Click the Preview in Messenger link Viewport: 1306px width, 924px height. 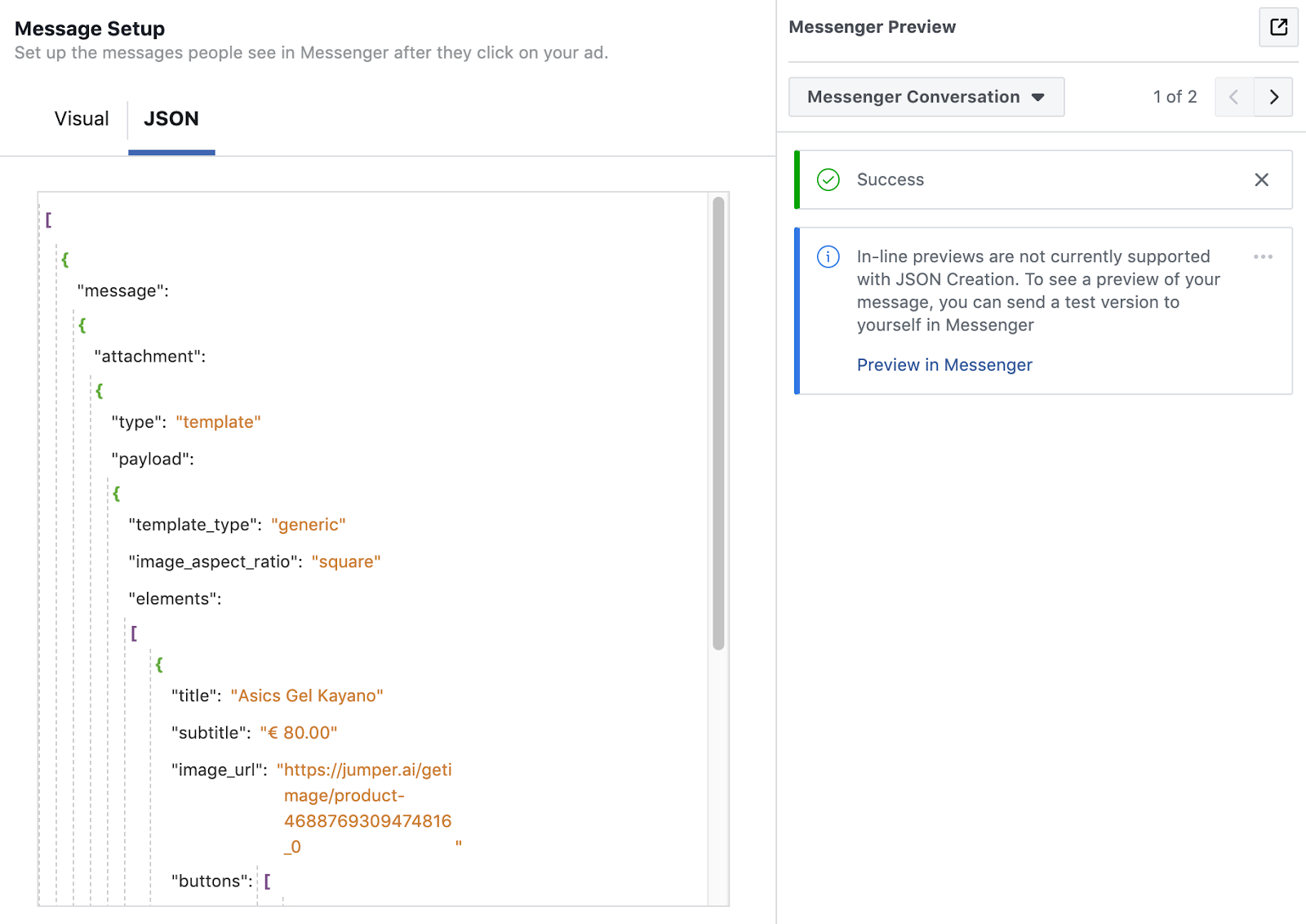point(944,365)
